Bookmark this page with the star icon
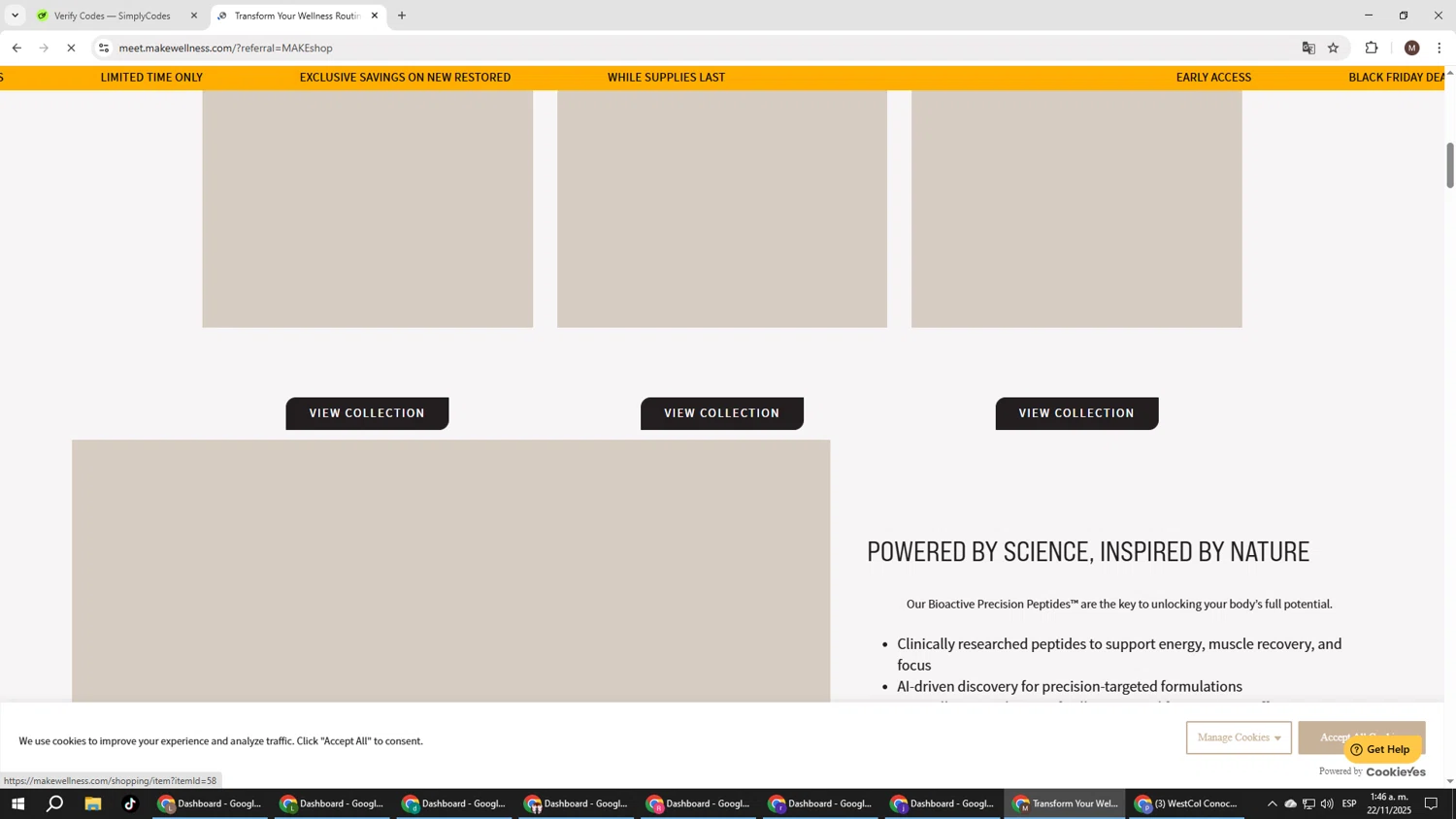 point(1334,48)
